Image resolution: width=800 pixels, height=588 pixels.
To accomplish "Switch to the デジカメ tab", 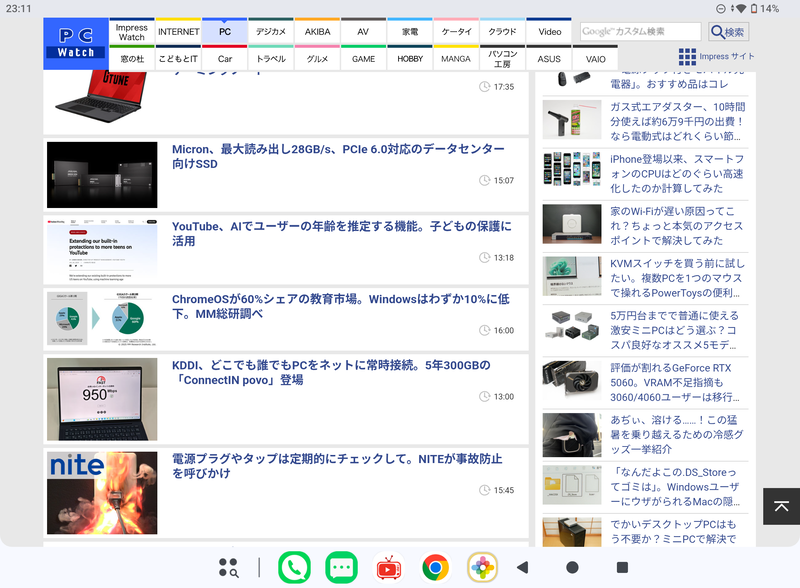I will tap(270, 31).
